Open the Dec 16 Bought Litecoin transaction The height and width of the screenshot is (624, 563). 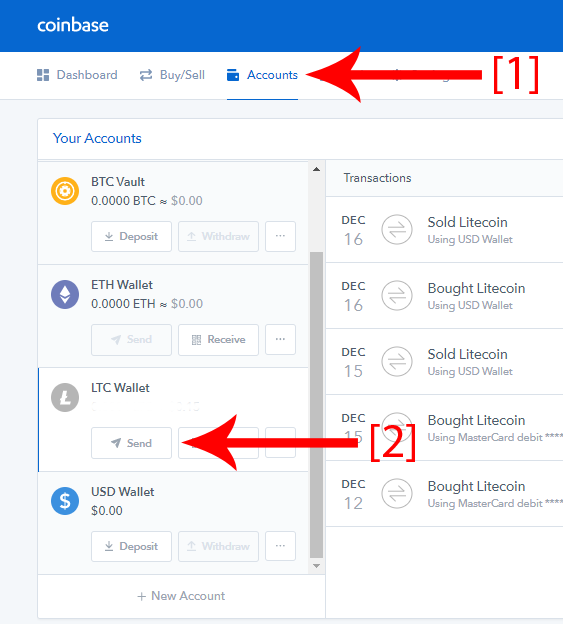[x=444, y=296]
